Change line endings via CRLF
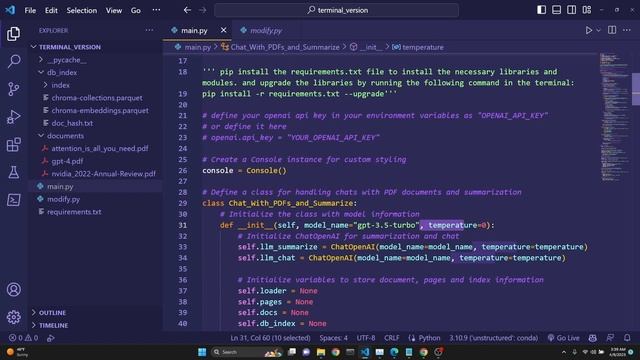The height and width of the screenshot is (360, 640). point(391,338)
